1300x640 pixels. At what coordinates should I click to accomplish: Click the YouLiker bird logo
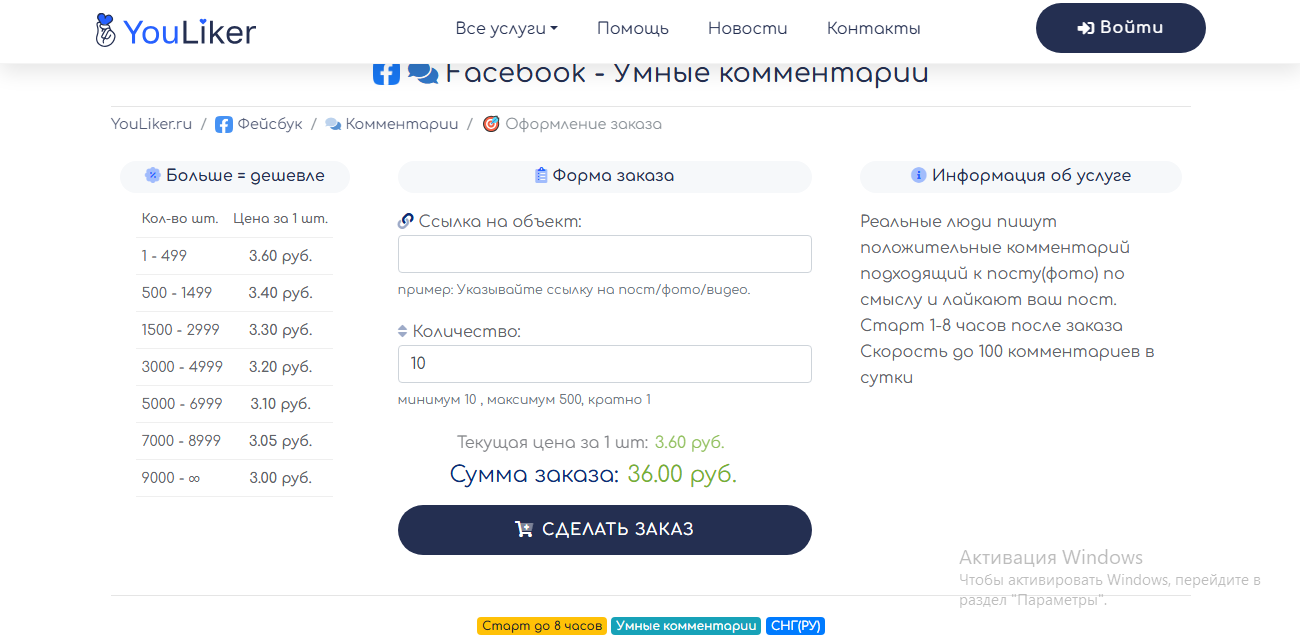(x=102, y=28)
